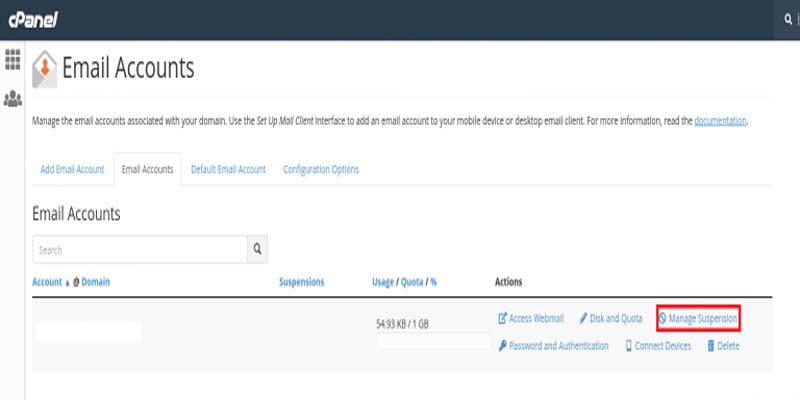Go to Configuration Options tab

[x=320, y=169]
